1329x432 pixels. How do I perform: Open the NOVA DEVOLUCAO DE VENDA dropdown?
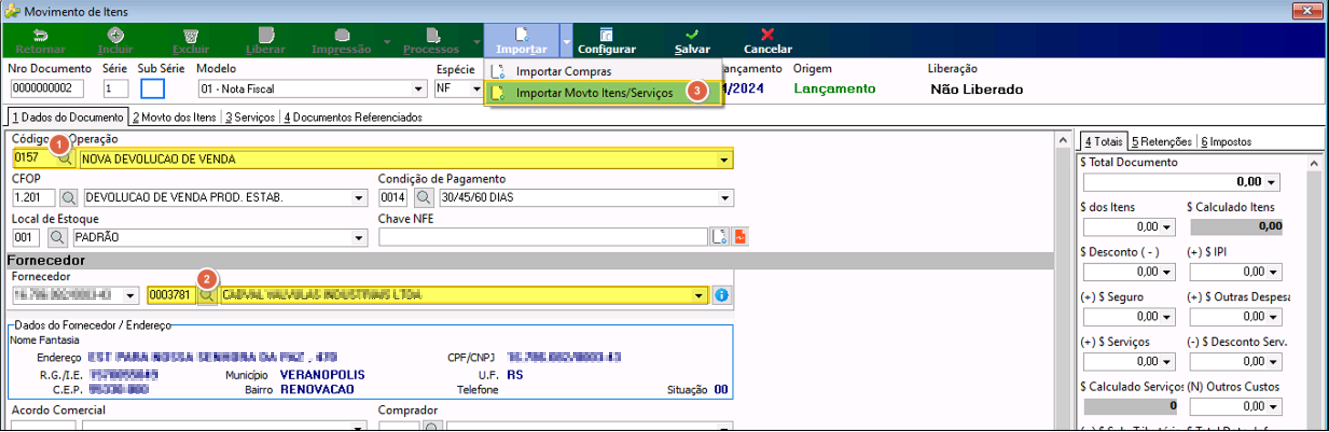723,159
